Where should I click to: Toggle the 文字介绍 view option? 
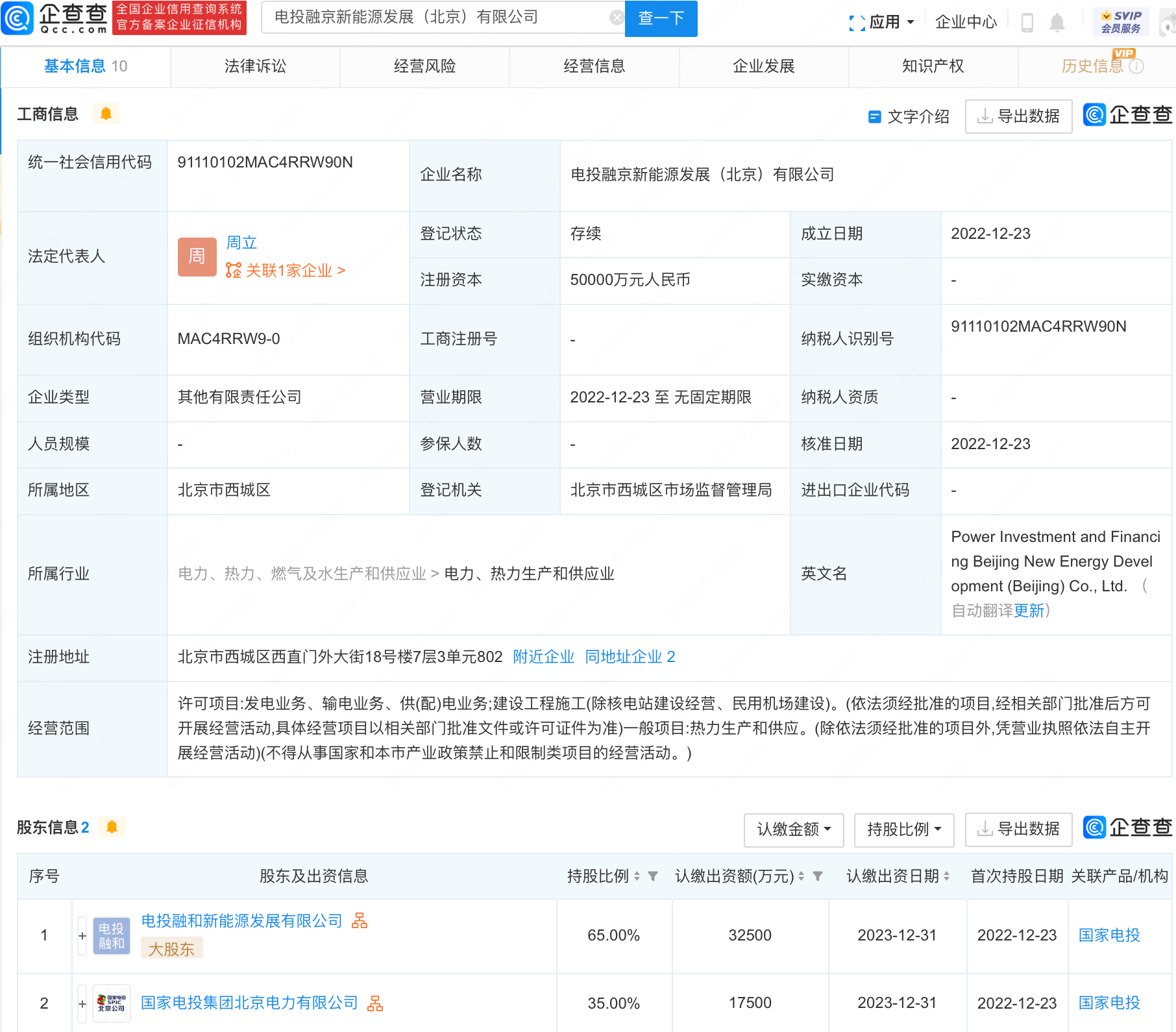[909, 117]
